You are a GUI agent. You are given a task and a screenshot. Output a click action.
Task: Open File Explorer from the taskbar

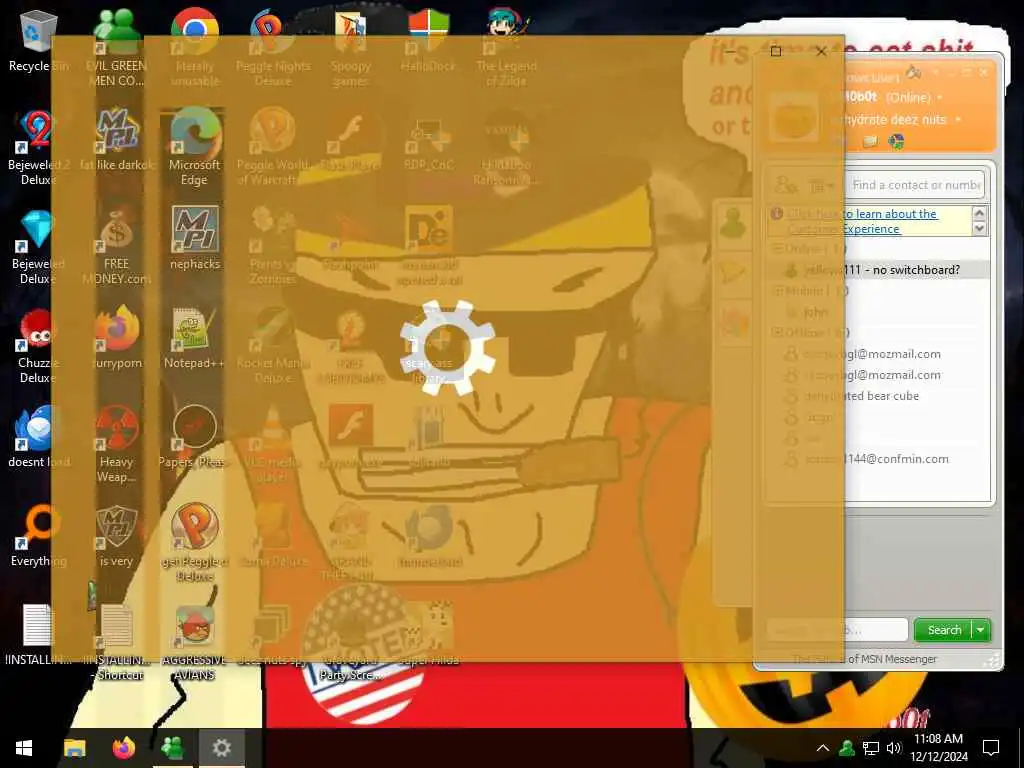(74, 748)
